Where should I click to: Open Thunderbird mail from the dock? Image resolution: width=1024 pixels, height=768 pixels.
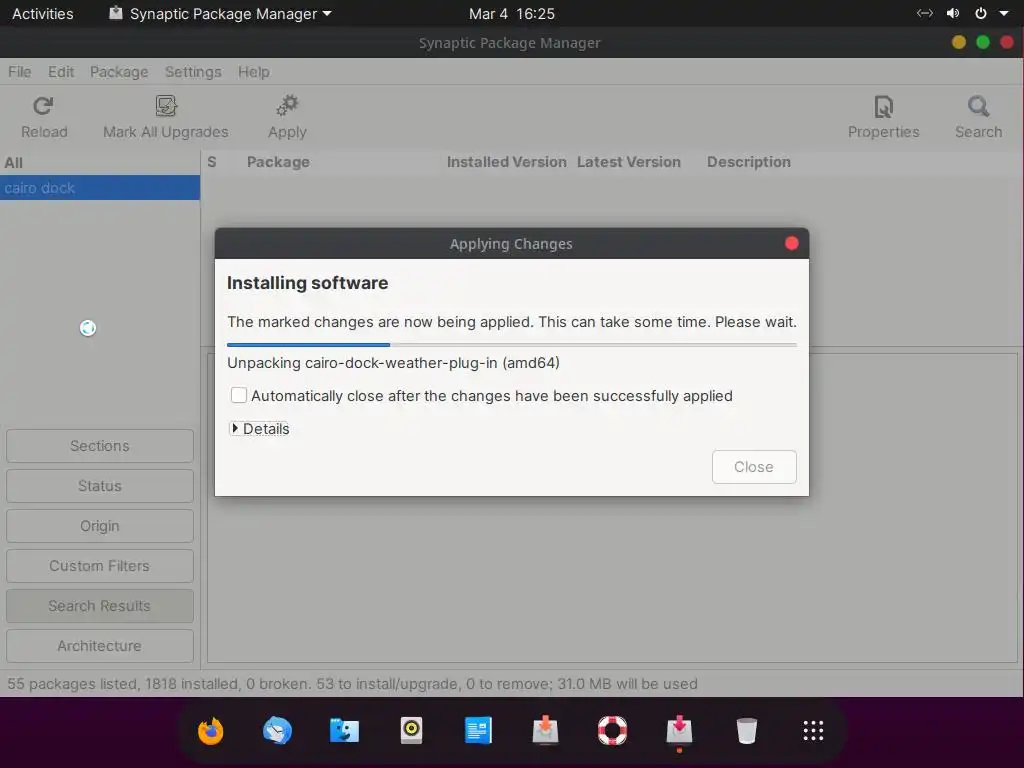(x=278, y=731)
